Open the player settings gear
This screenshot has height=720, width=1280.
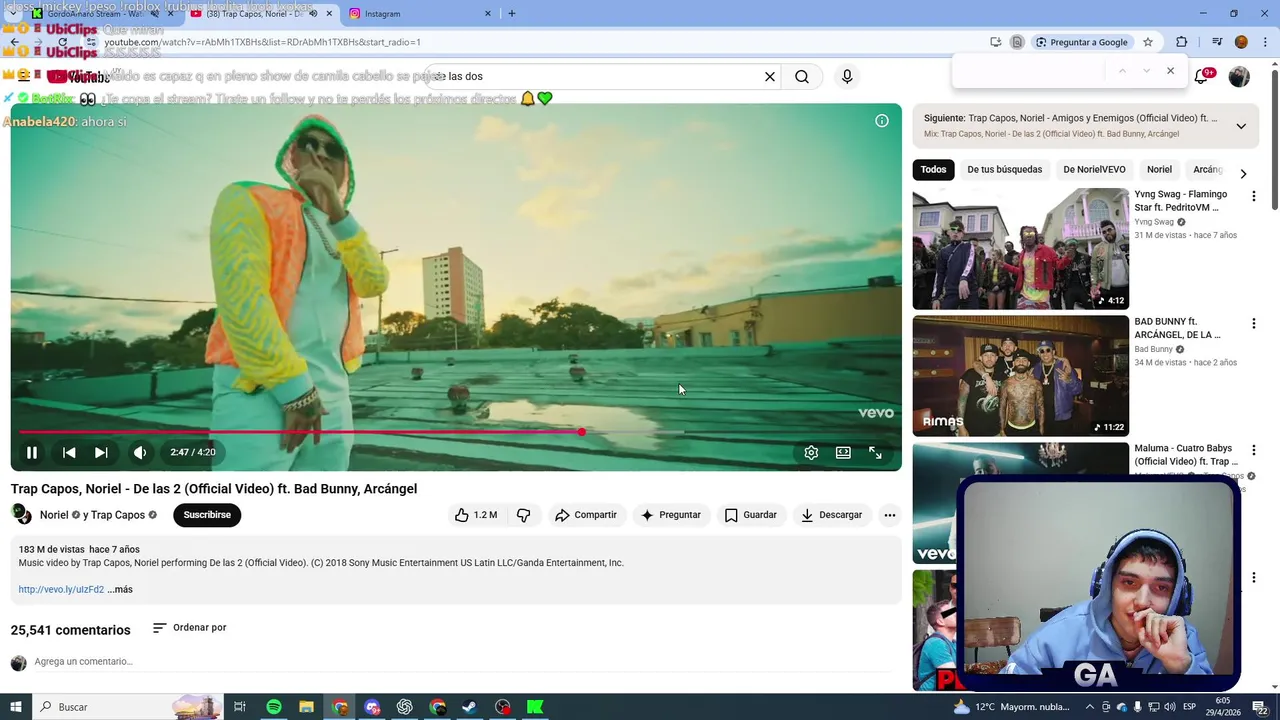click(x=811, y=453)
